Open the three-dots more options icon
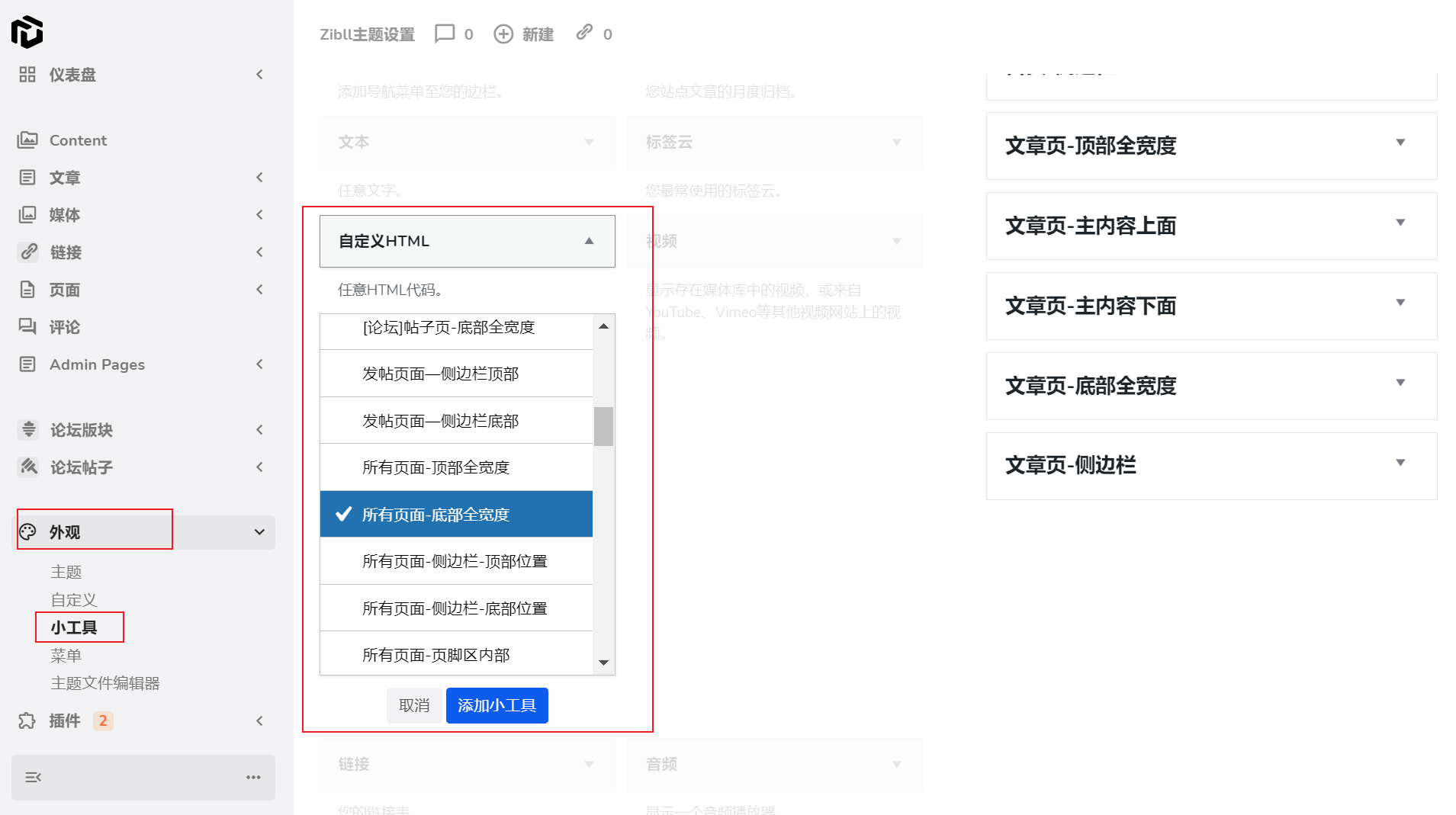This screenshot has height=815, width=1456. point(253,777)
